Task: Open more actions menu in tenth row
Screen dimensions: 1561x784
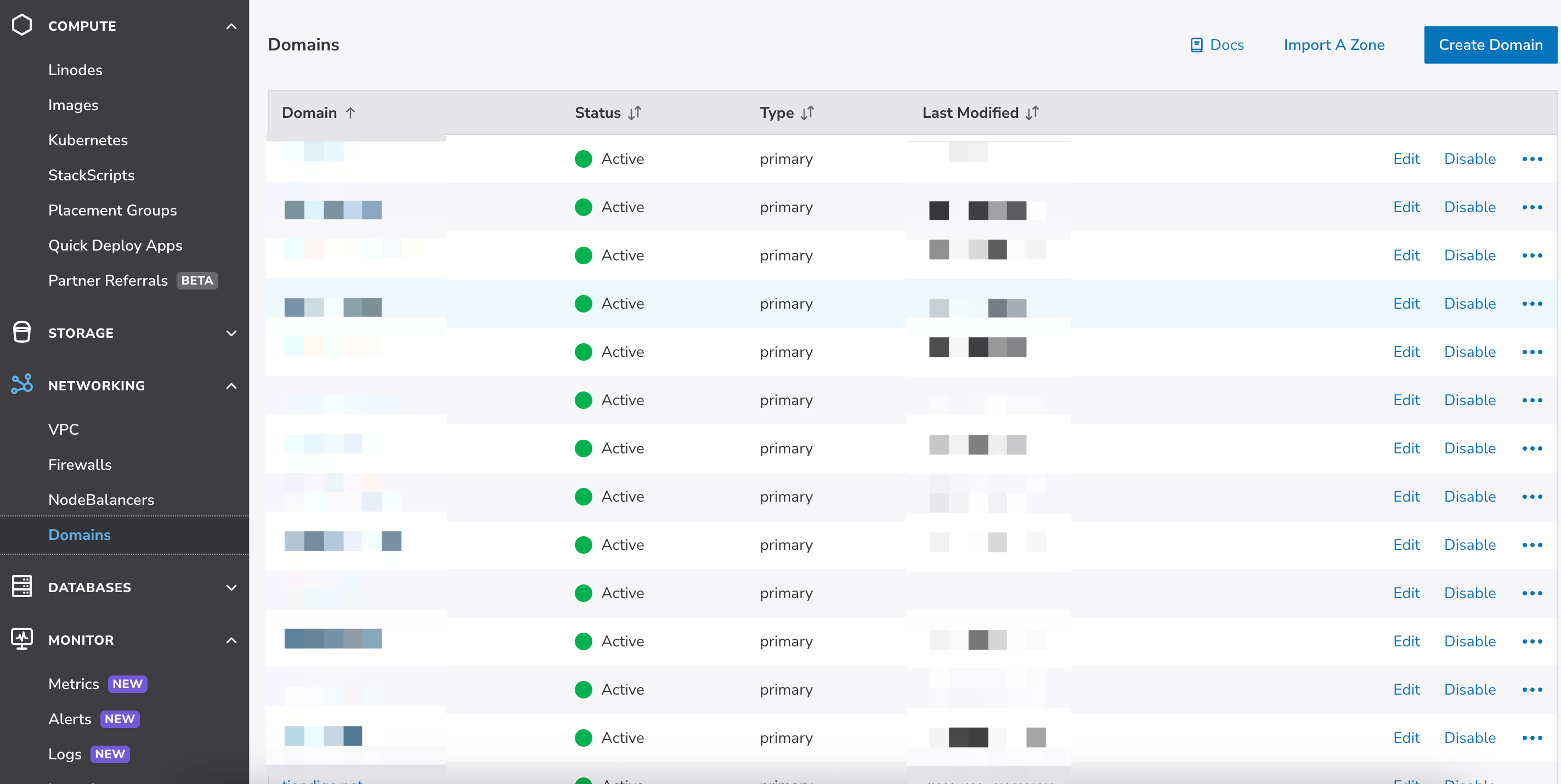Action: tap(1532, 593)
